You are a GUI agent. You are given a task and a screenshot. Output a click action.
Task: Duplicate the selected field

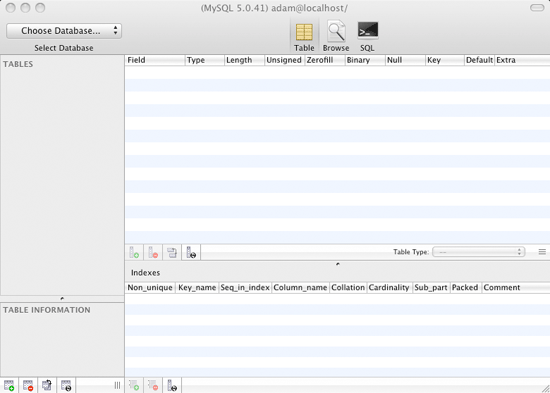pos(172,252)
